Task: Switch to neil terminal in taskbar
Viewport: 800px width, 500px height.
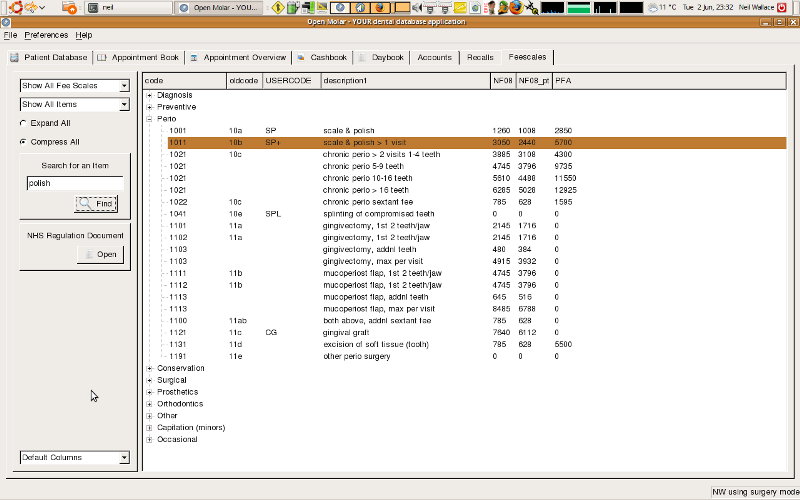Action: pos(129,7)
